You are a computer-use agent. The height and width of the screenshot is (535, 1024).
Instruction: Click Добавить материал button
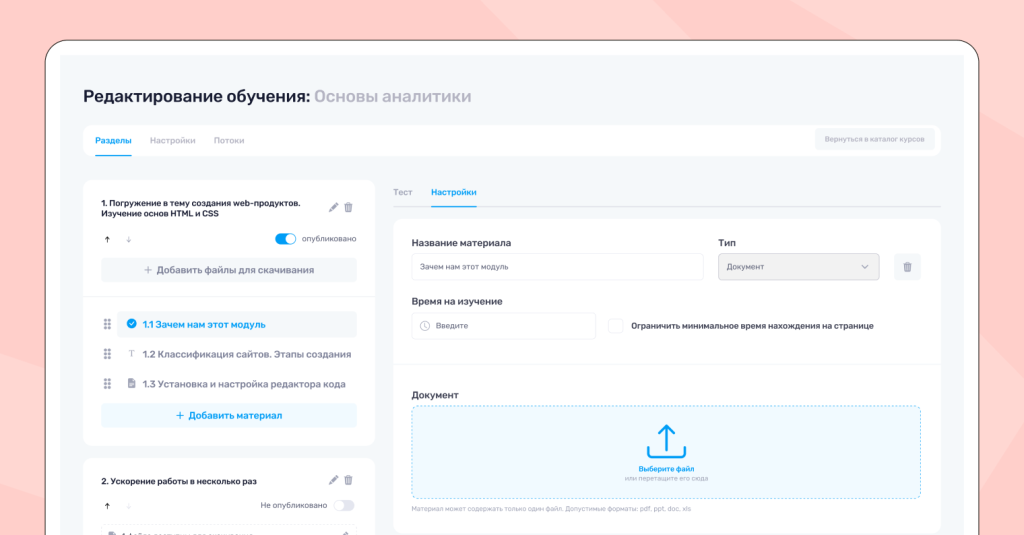[x=229, y=415]
